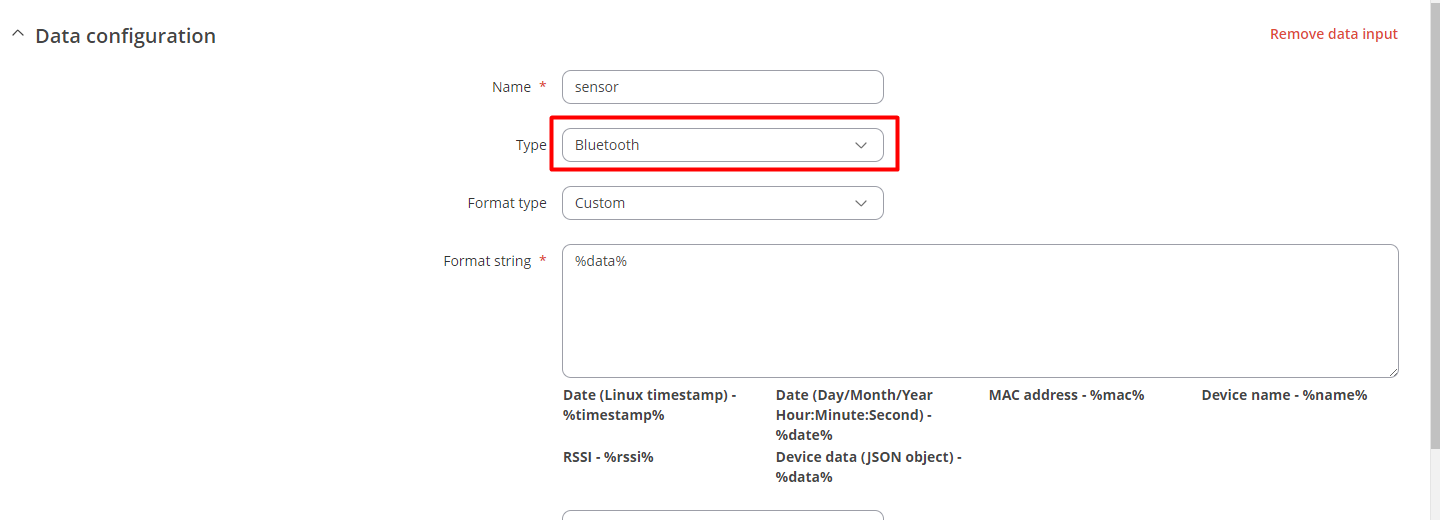1440x520 pixels.
Task: Click the text area resize grip corner
Action: click(1392, 371)
